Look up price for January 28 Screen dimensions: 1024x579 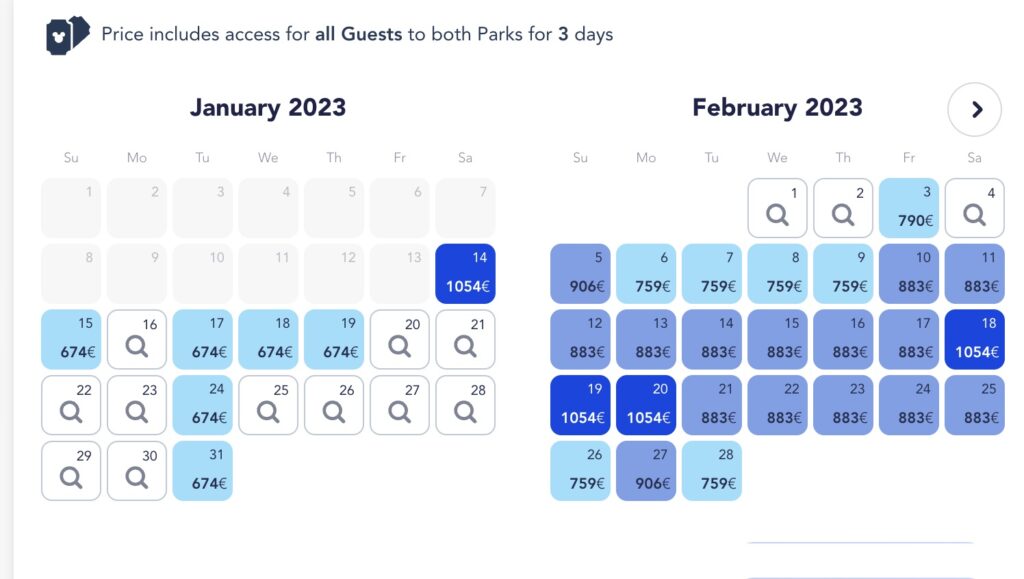click(x=465, y=405)
